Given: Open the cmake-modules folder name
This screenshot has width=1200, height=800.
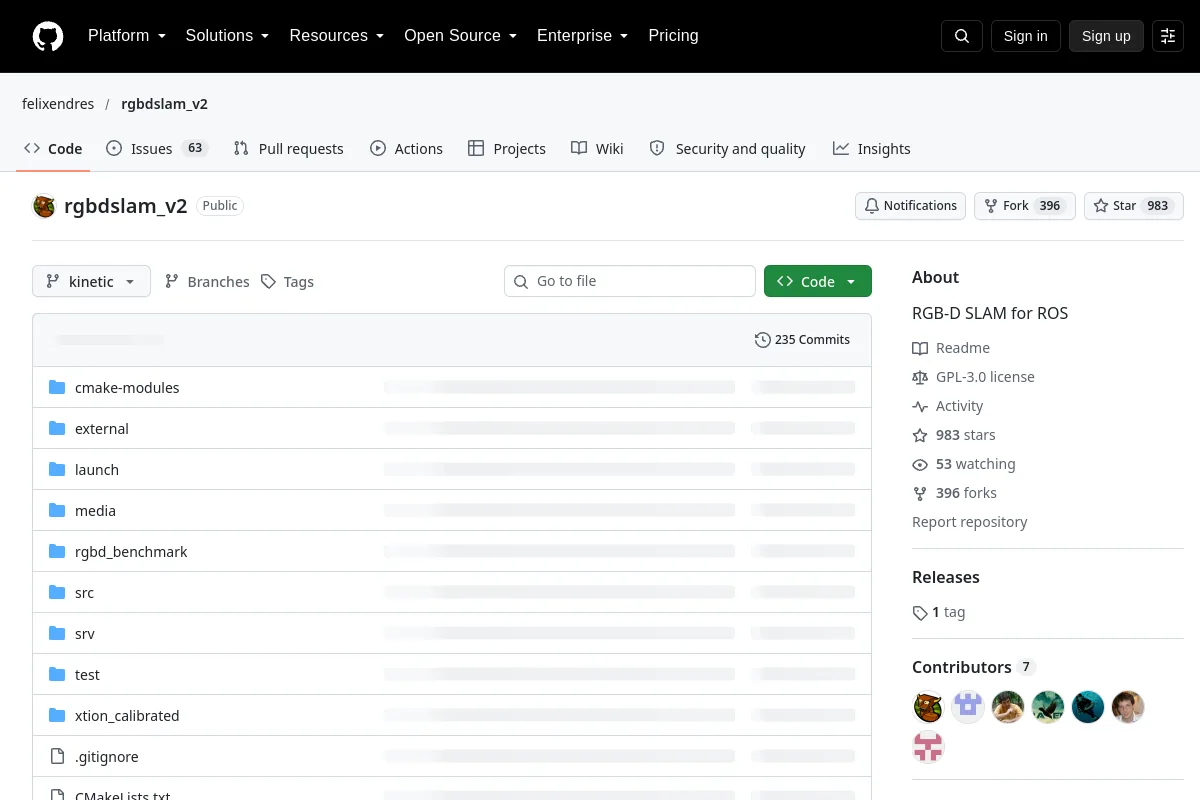Looking at the screenshot, I should pyautogui.click(x=127, y=388).
